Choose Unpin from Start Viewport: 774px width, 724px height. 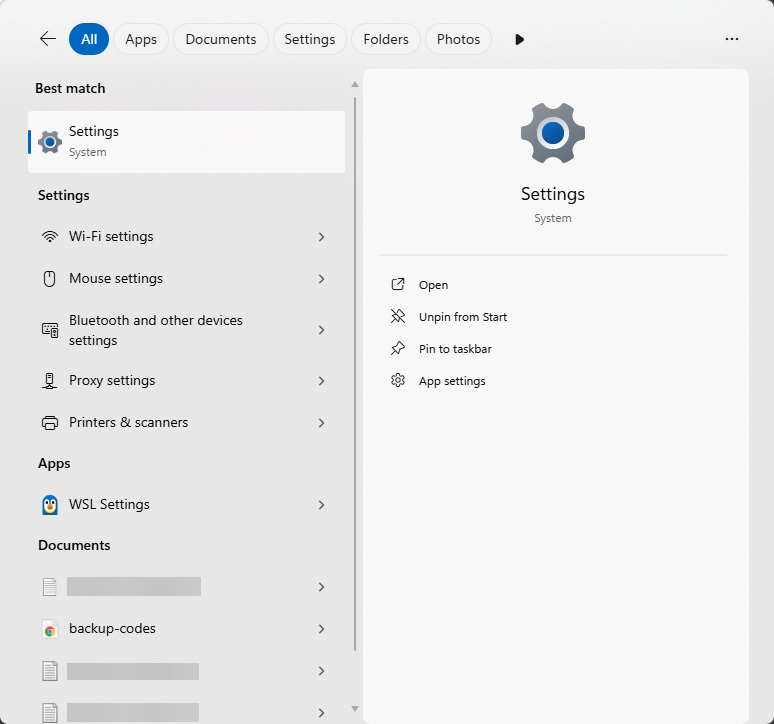(x=463, y=317)
